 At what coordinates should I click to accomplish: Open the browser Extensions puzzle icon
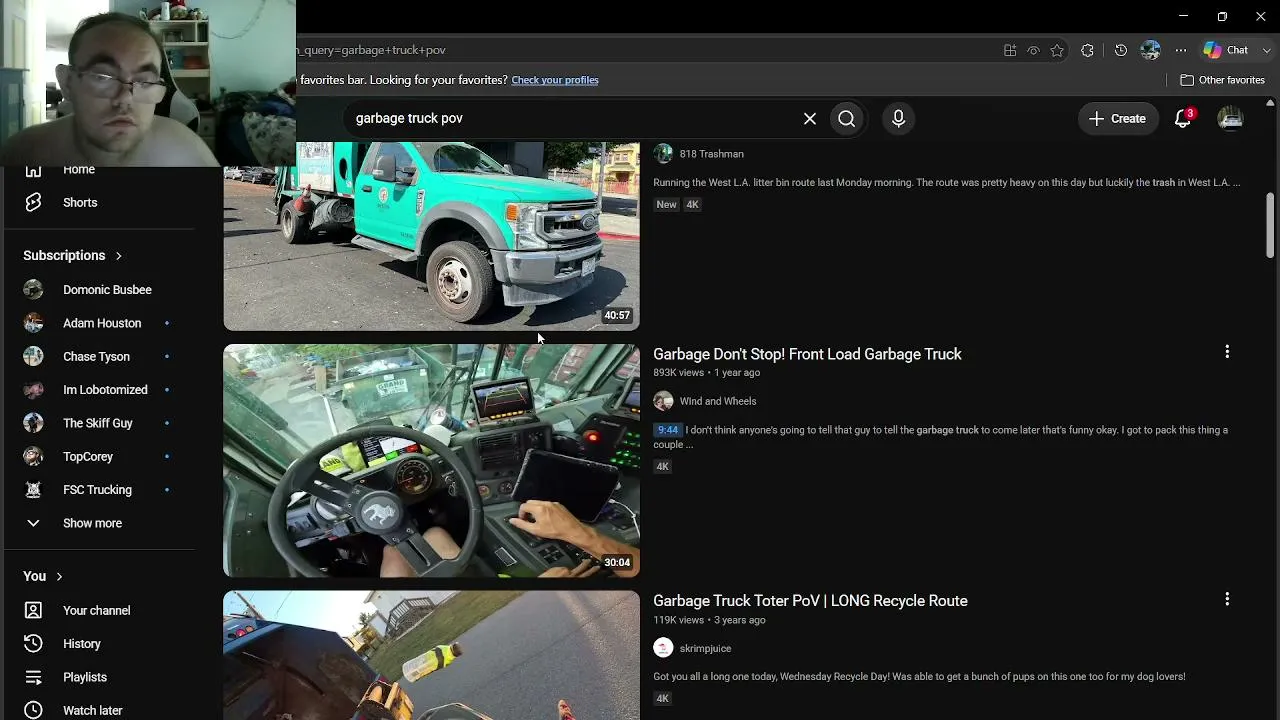pyautogui.click(x=1088, y=50)
